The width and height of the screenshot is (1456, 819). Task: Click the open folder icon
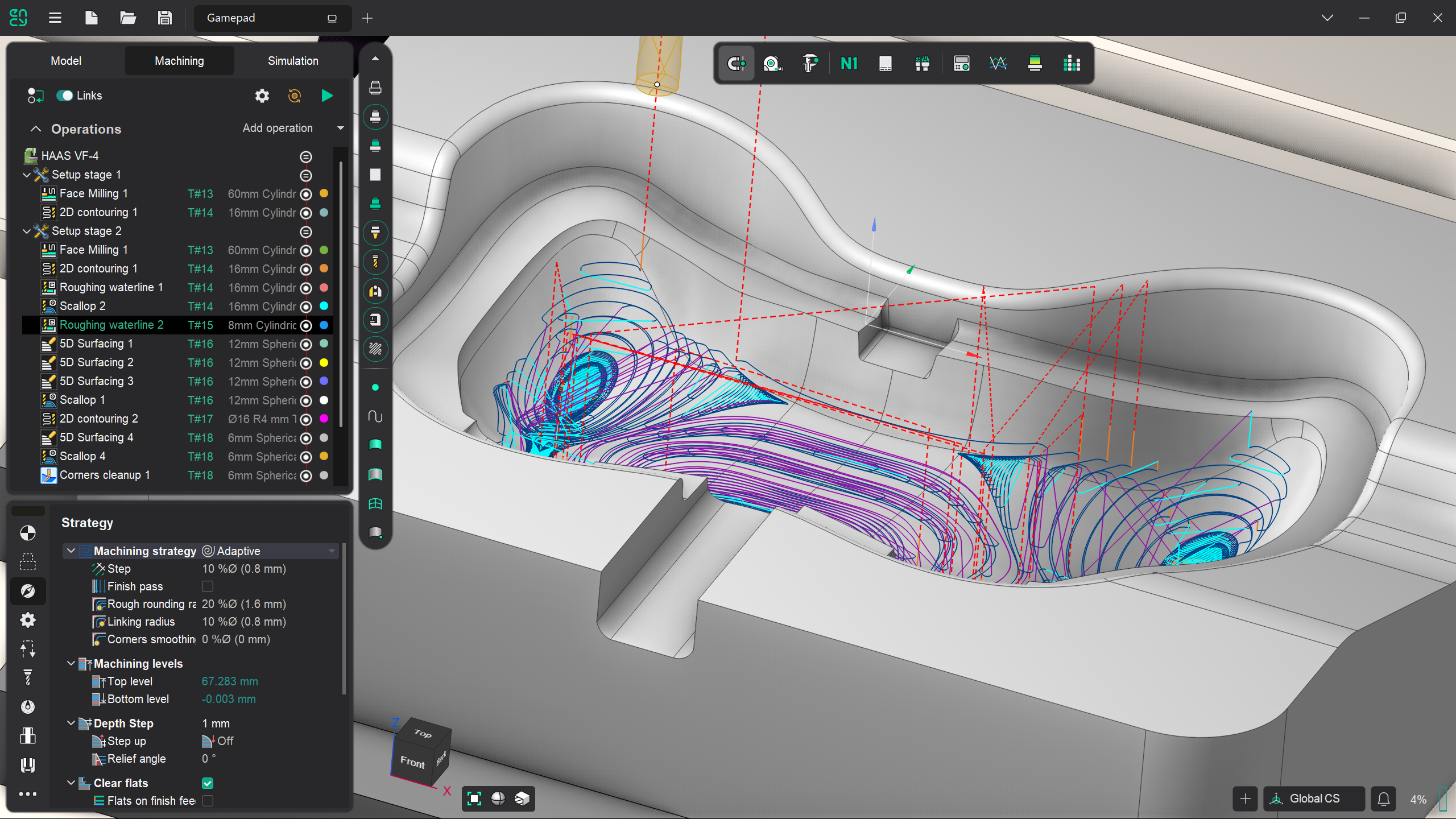128,18
